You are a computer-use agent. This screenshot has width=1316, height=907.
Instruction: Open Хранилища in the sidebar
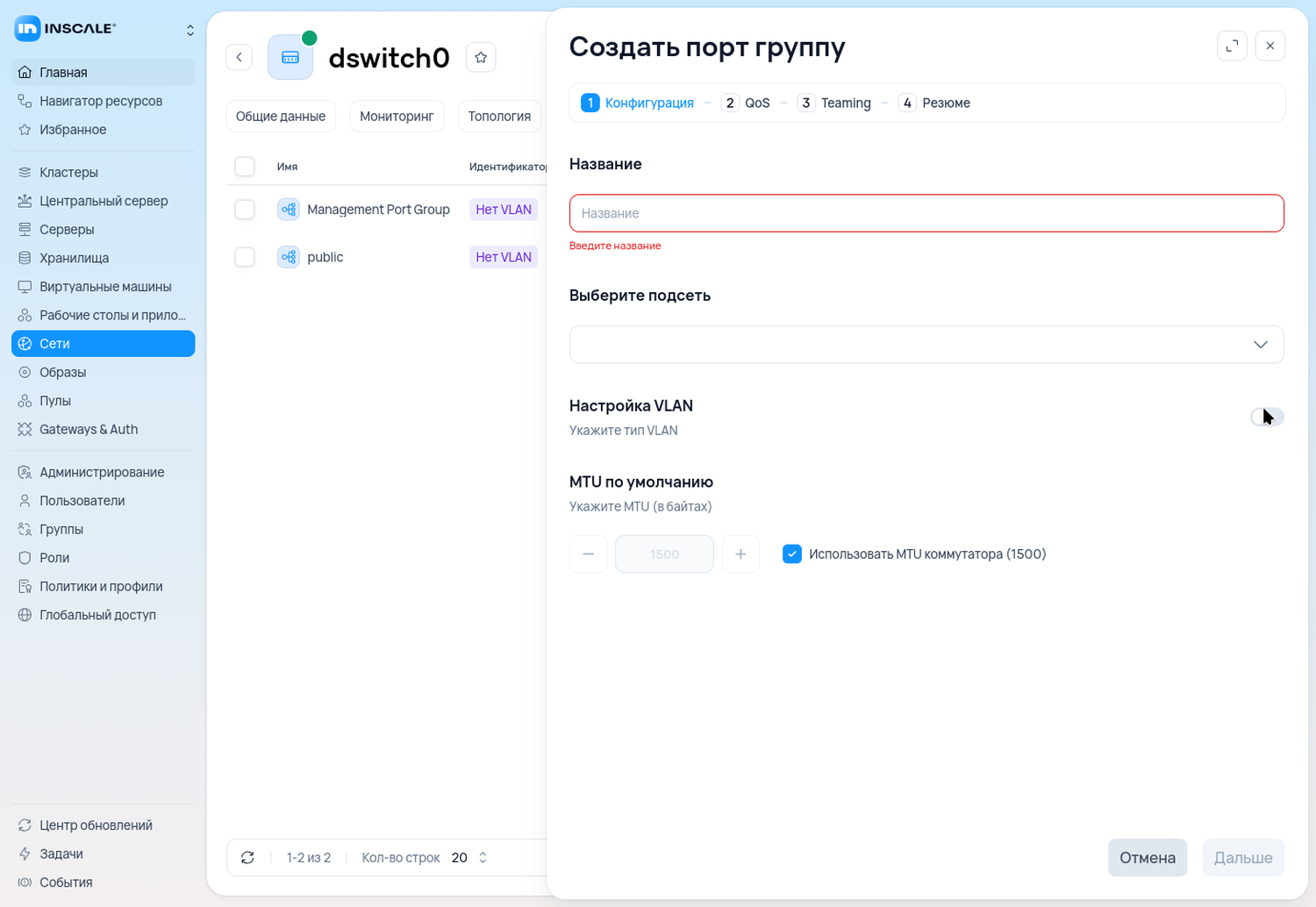104,258
